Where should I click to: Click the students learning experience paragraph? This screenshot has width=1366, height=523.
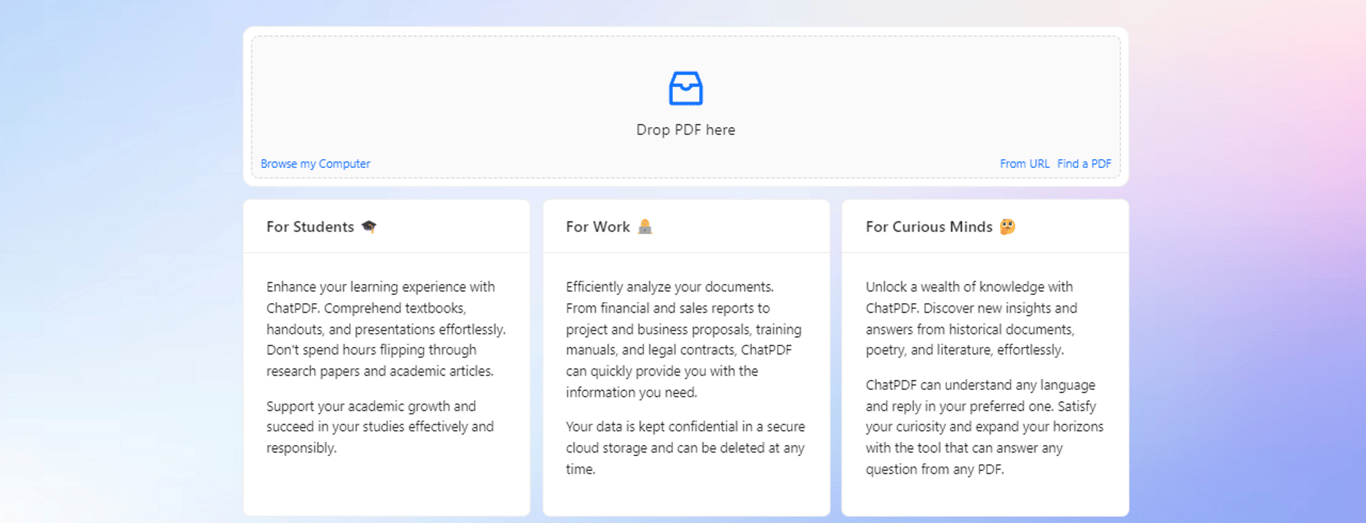point(385,329)
